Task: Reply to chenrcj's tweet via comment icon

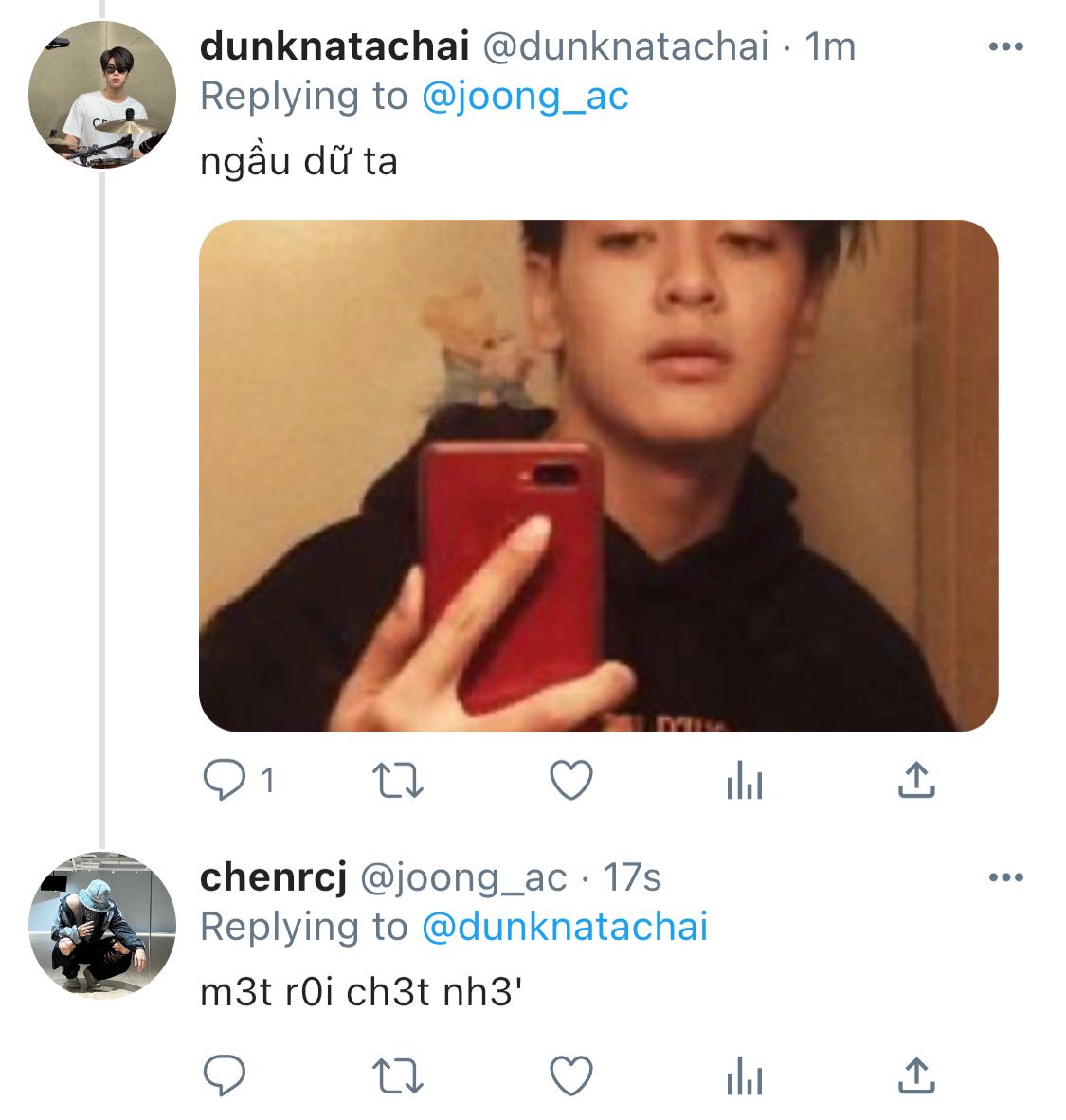Action: 225,1075
